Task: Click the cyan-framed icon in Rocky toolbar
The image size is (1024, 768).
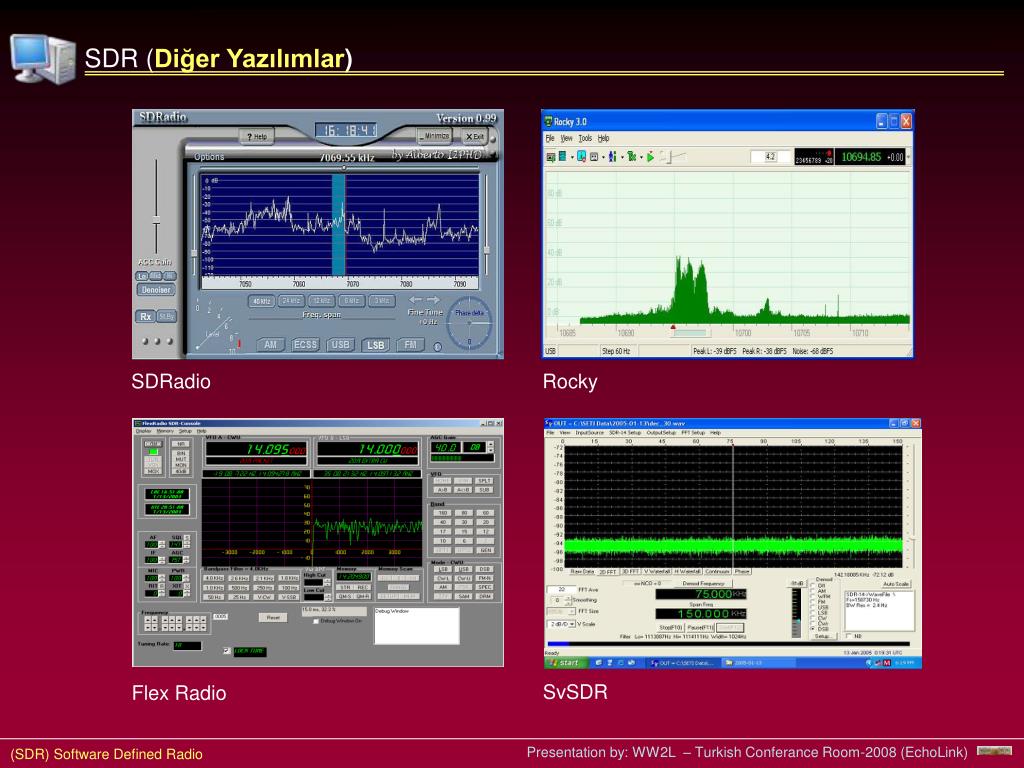Action: [x=582, y=157]
